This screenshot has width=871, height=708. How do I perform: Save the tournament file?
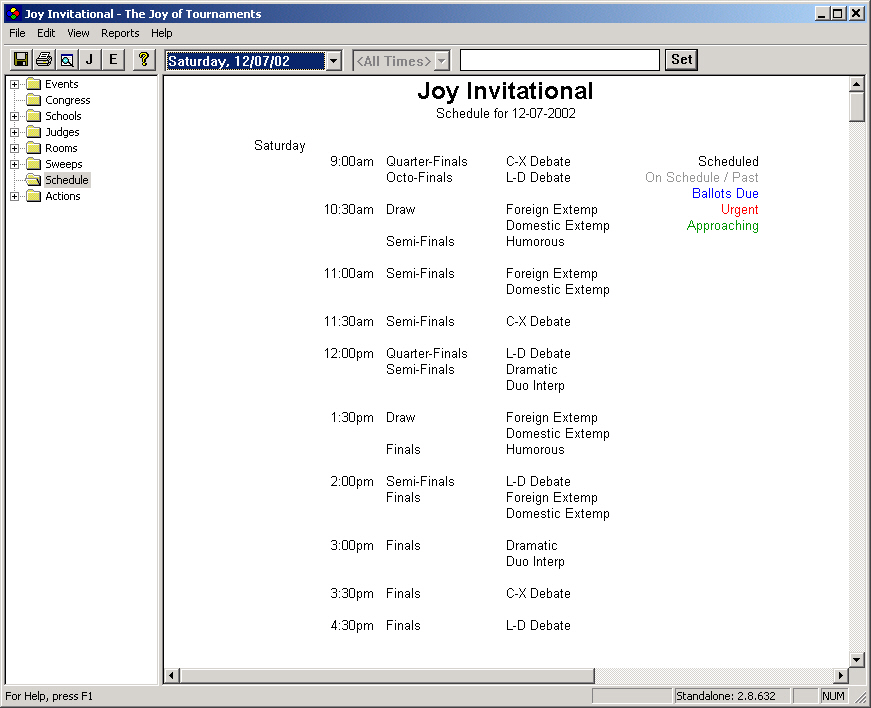tap(21, 59)
